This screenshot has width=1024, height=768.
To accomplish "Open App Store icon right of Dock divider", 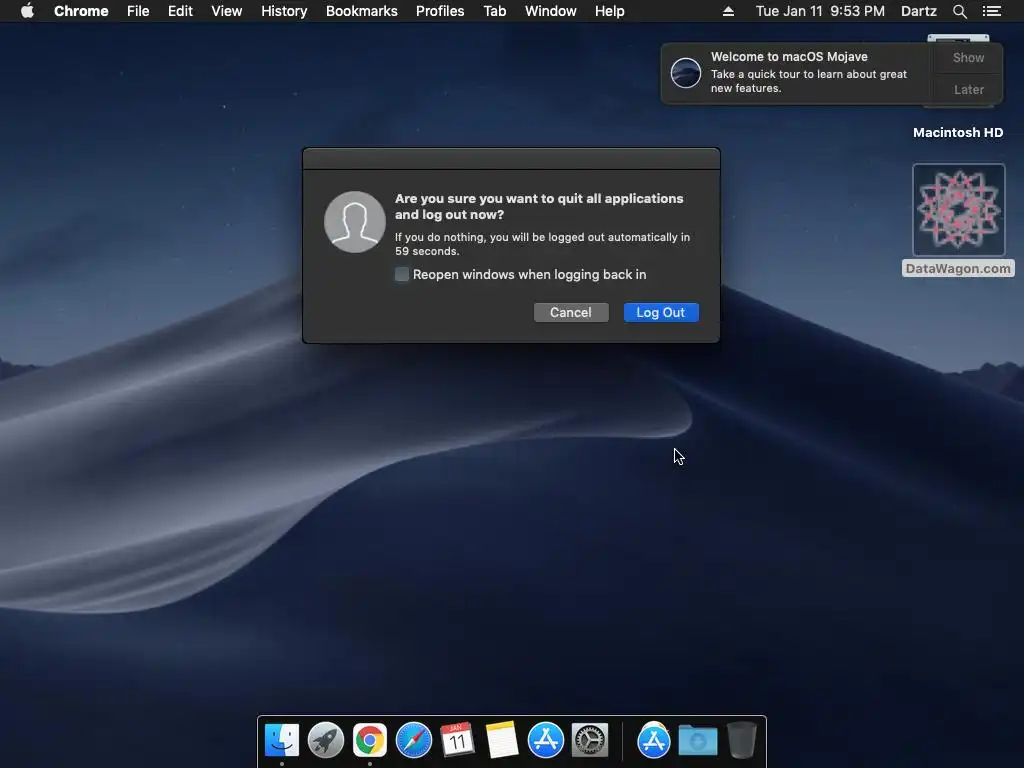I will point(654,740).
